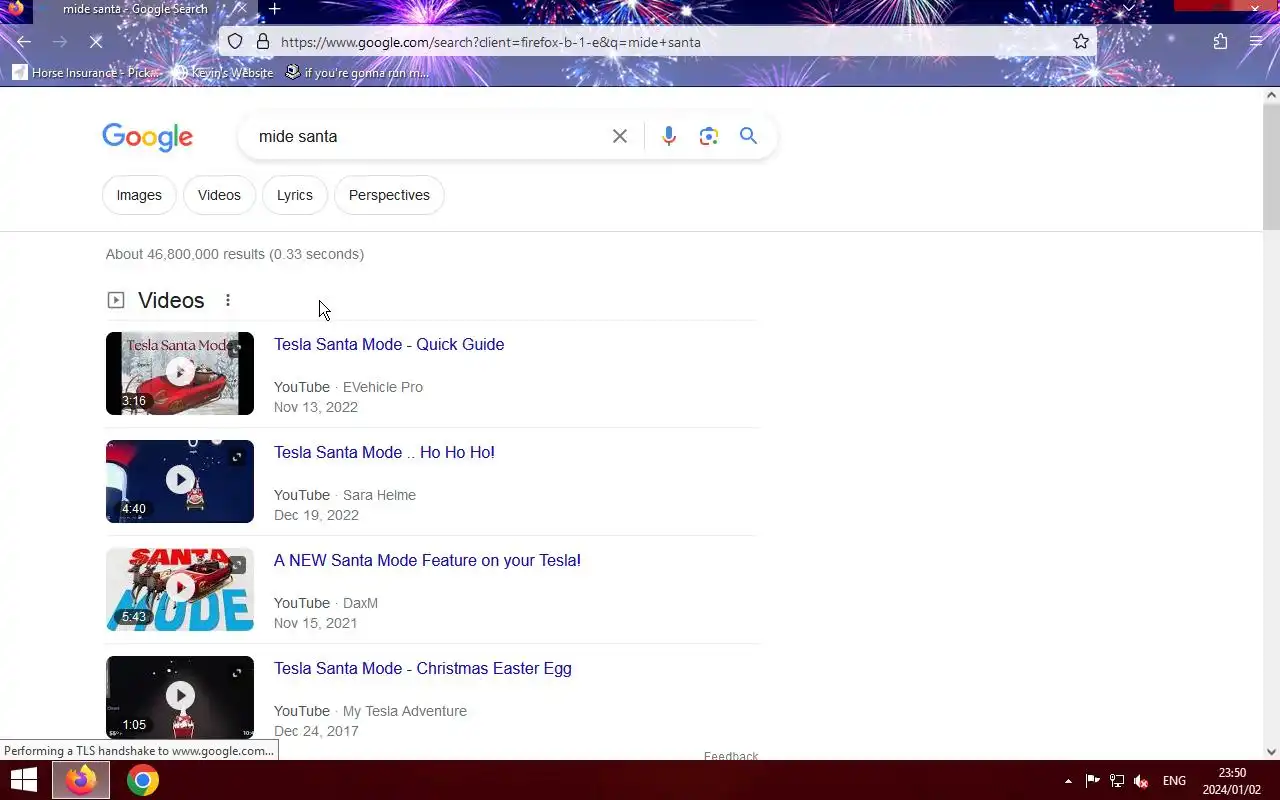
Task: Open the Firefox extensions puzzle icon
Action: point(1220,42)
